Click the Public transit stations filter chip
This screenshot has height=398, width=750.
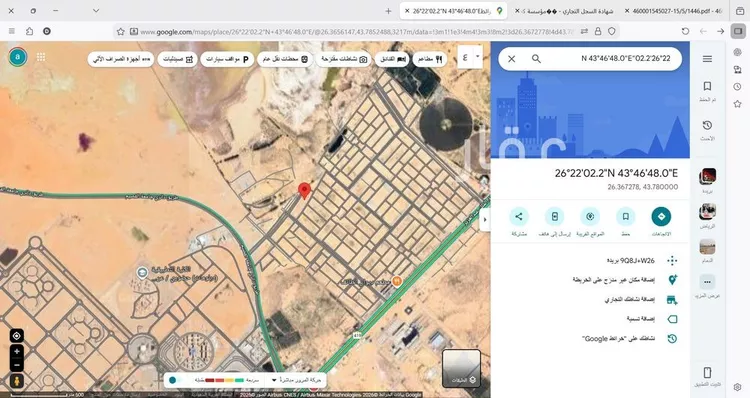pos(285,59)
